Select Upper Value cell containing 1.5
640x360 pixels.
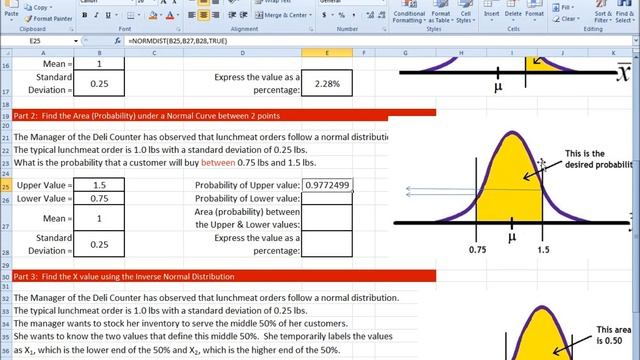99,185
